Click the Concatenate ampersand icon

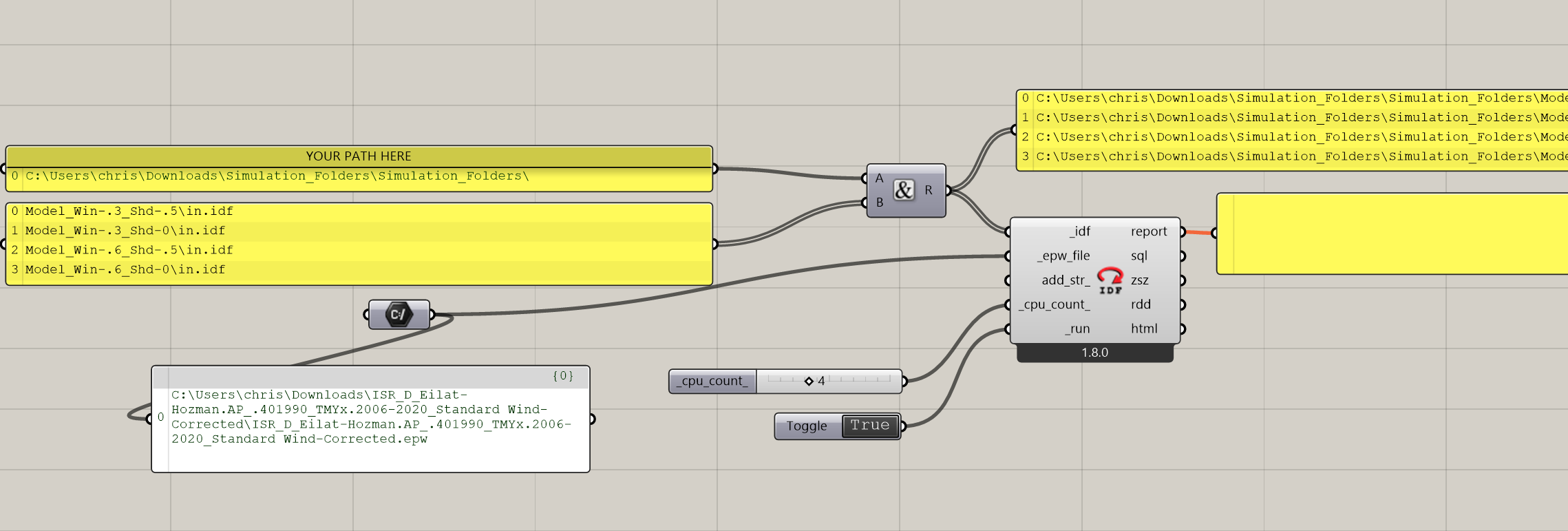tap(904, 190)
